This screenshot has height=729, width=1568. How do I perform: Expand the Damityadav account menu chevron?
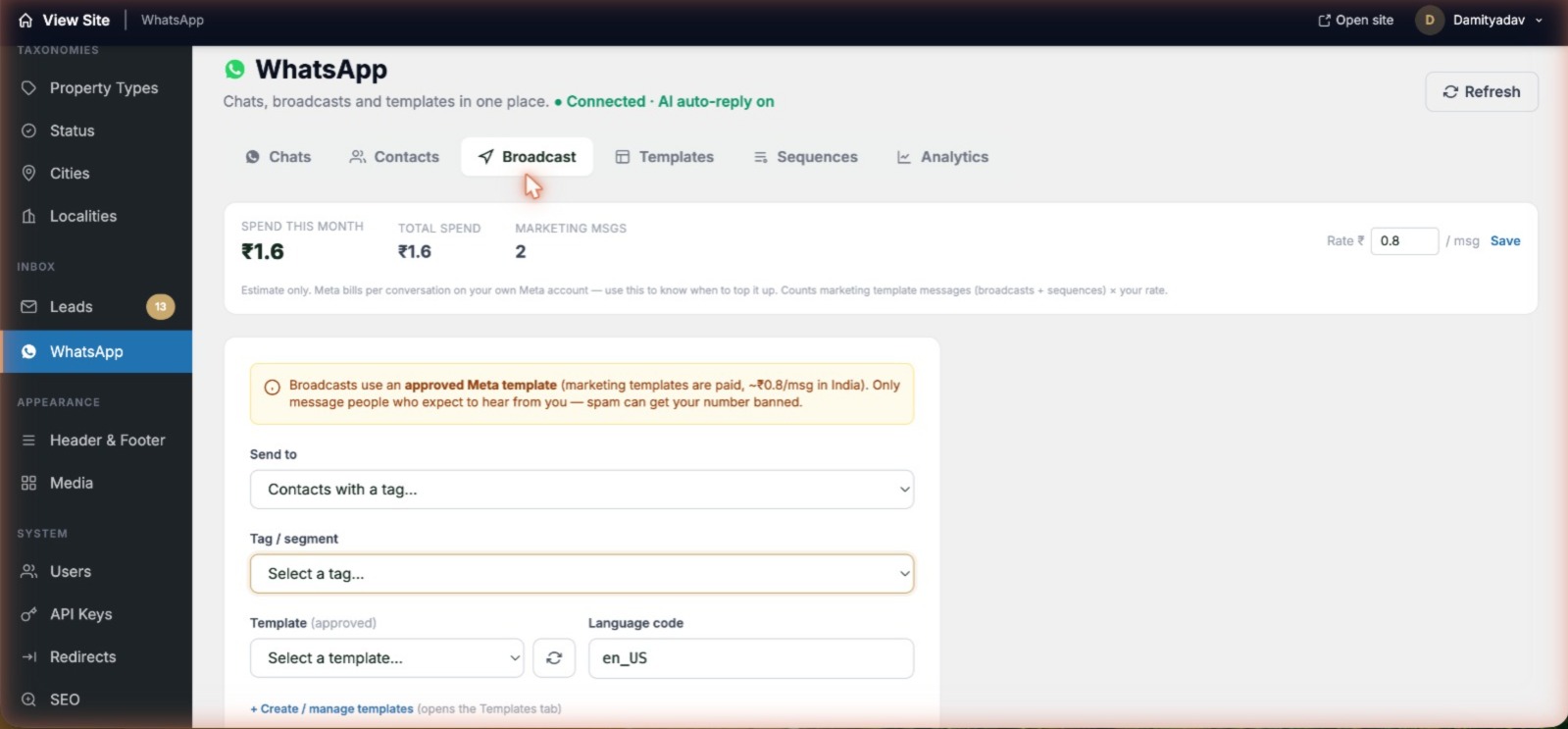point(1540,21)
